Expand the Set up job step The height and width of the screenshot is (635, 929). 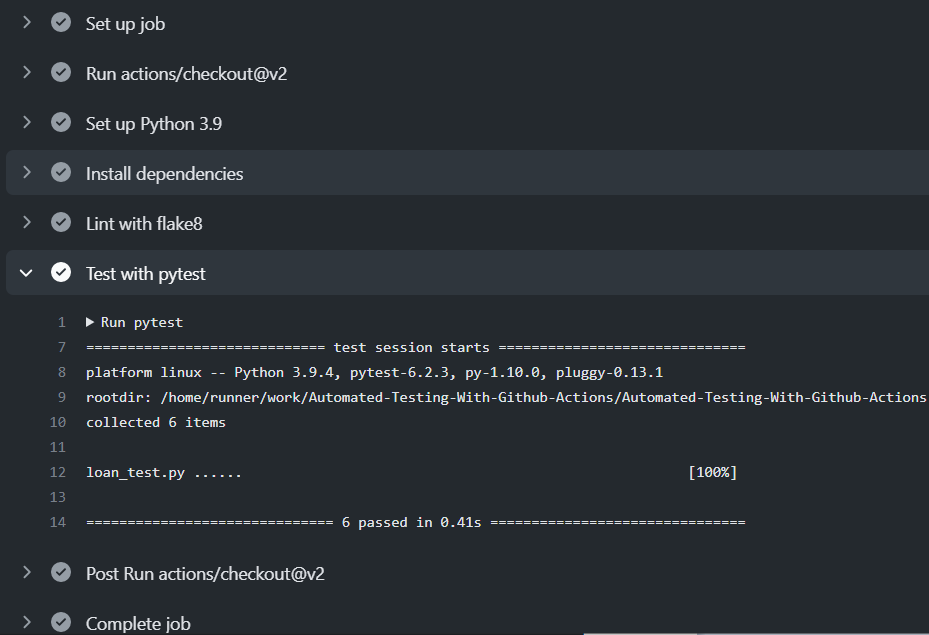27,23
